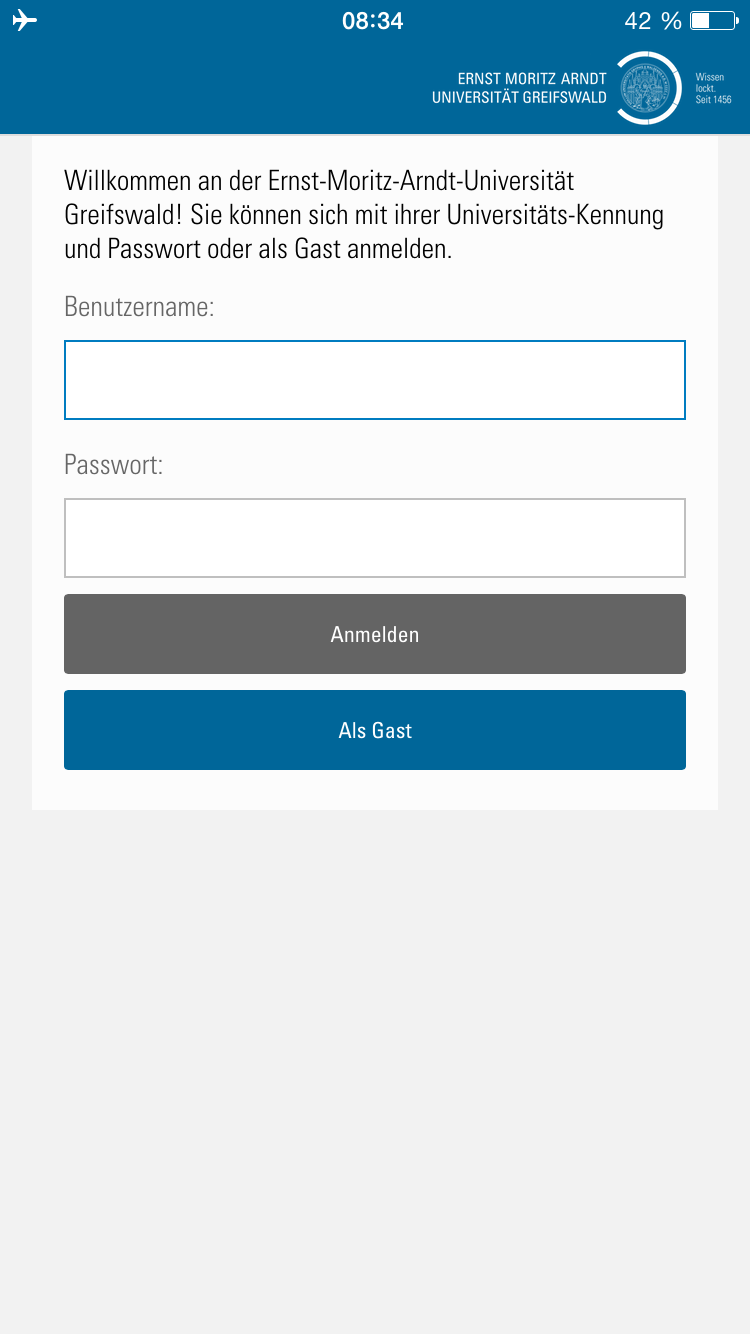Click the "Passwort:" label
The width and height of the screenshot is (750, 1334).
[113, 464]
